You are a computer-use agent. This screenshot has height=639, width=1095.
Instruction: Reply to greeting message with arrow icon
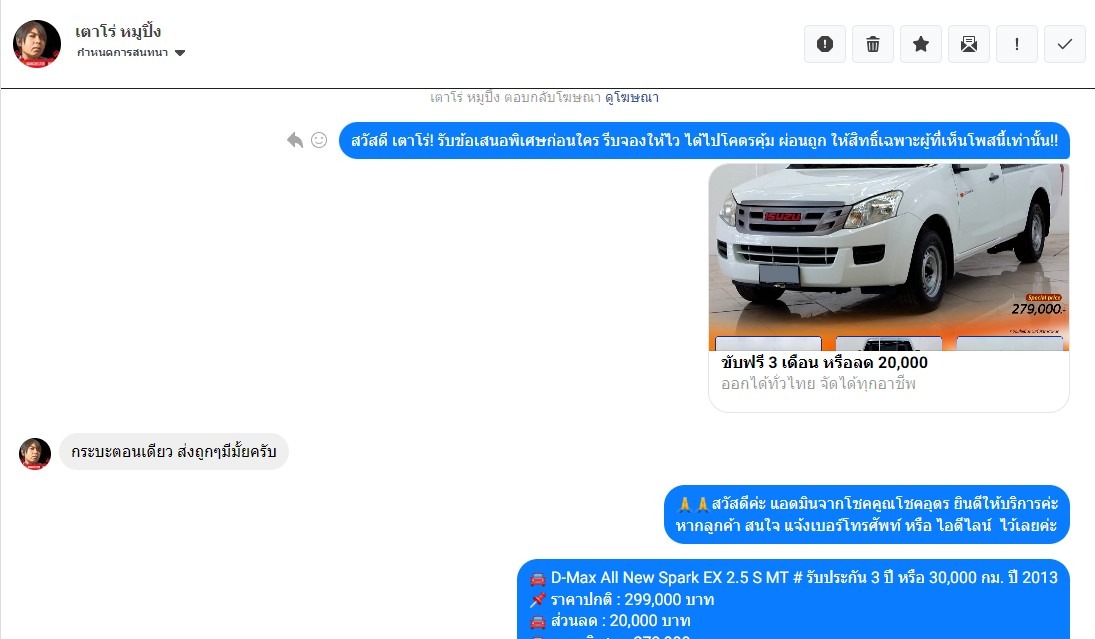pyautogui.click(x=295, y=140)
